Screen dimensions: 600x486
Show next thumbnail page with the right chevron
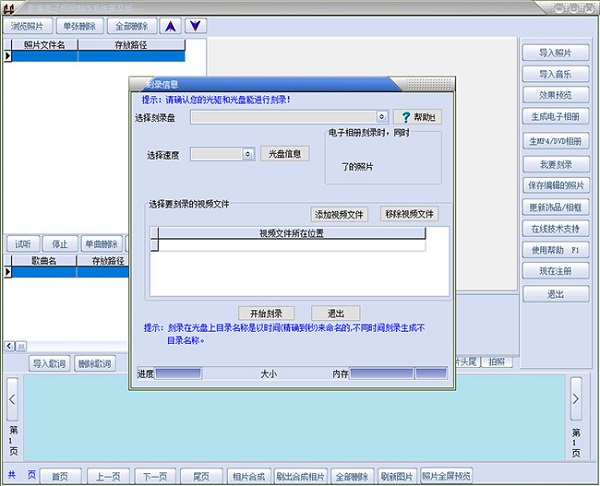click(x=576, y=399)
